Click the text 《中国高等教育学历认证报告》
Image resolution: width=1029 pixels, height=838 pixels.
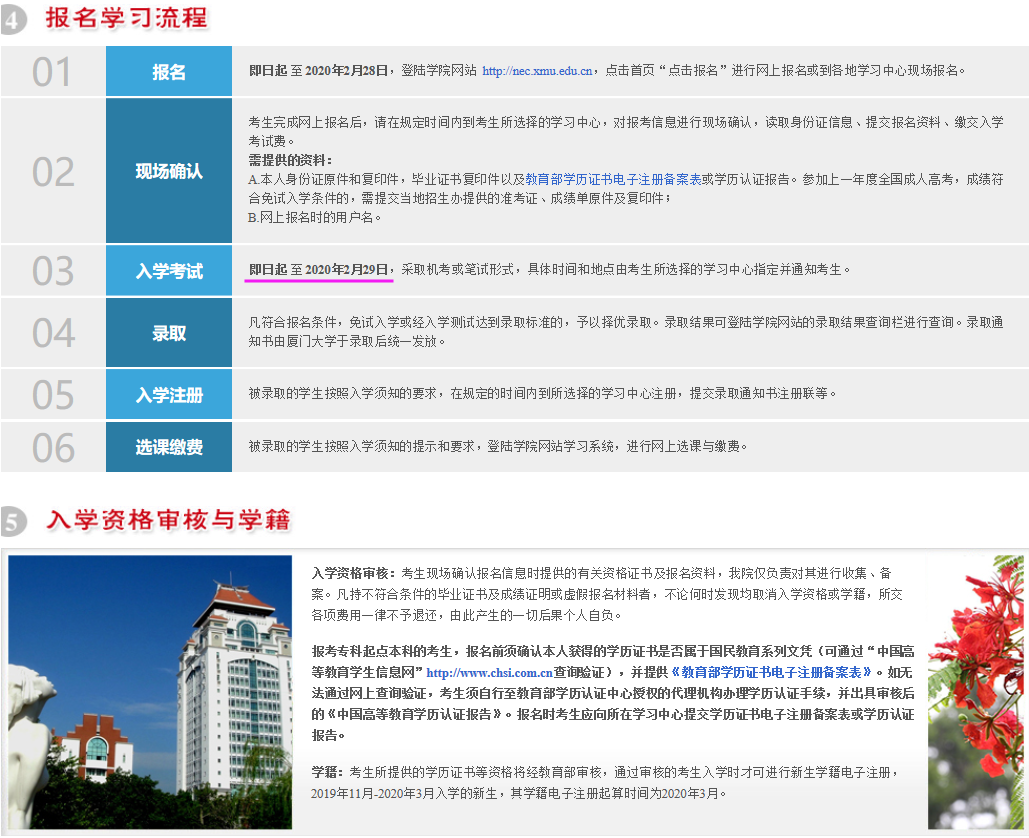(415, 714)
